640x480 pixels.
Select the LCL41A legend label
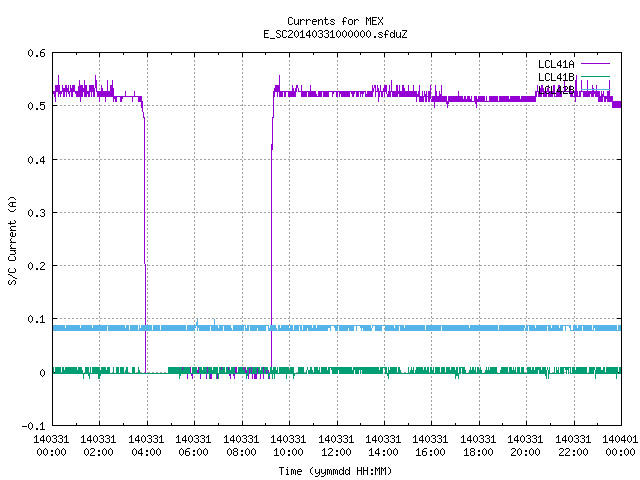click(556, 64)
